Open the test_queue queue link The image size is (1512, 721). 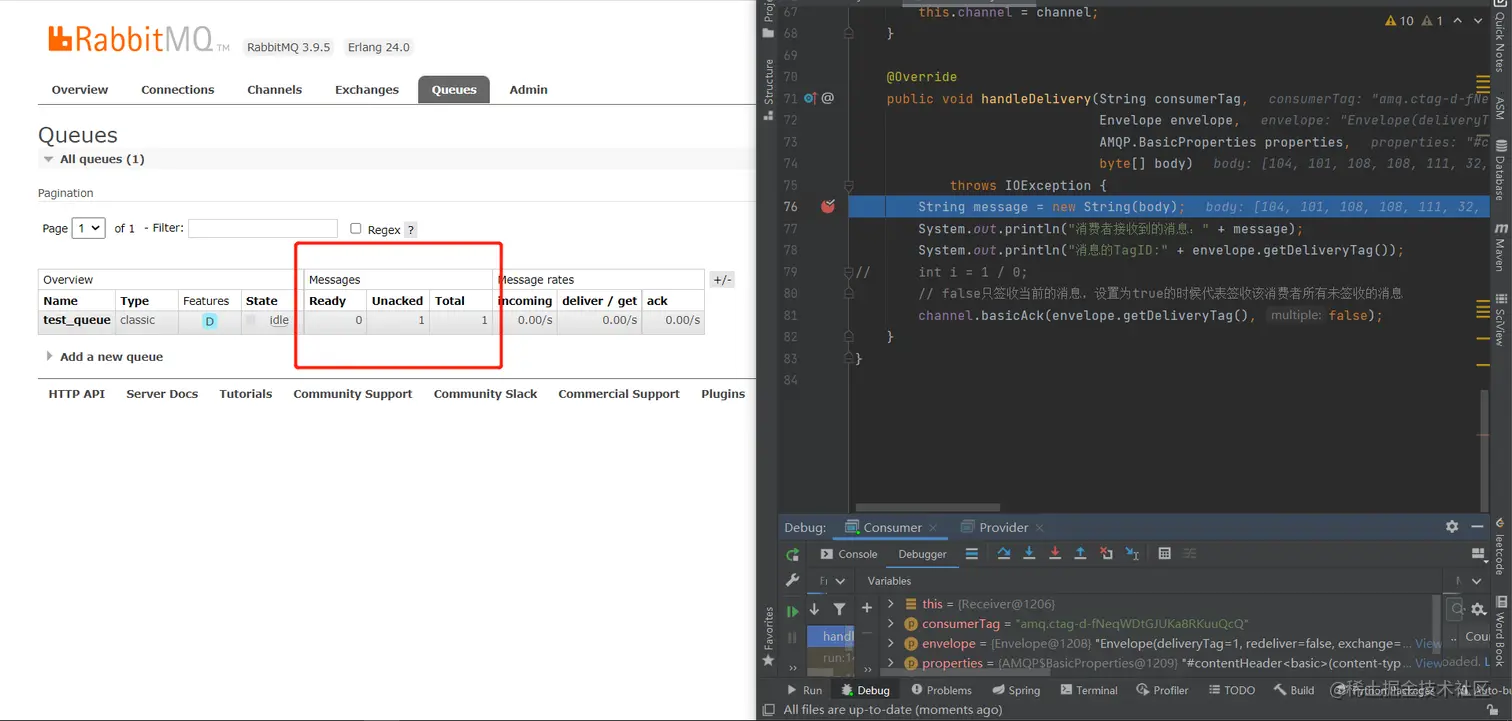point(76,320)
